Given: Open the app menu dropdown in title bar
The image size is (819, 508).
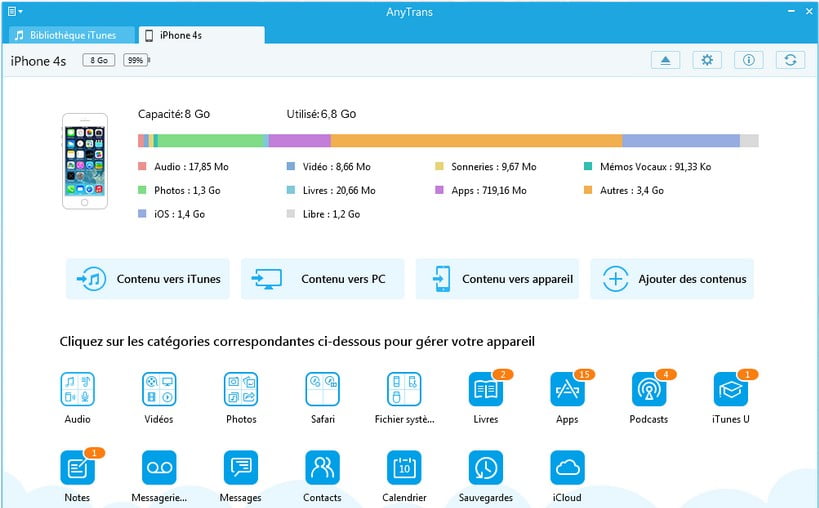Looking at the screenshot, I should (x=15, y=11).
